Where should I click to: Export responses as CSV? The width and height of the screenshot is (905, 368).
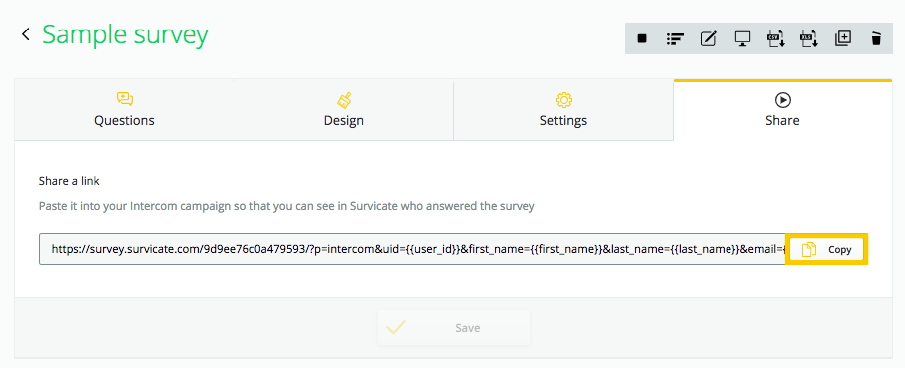[x=776, y=39]
